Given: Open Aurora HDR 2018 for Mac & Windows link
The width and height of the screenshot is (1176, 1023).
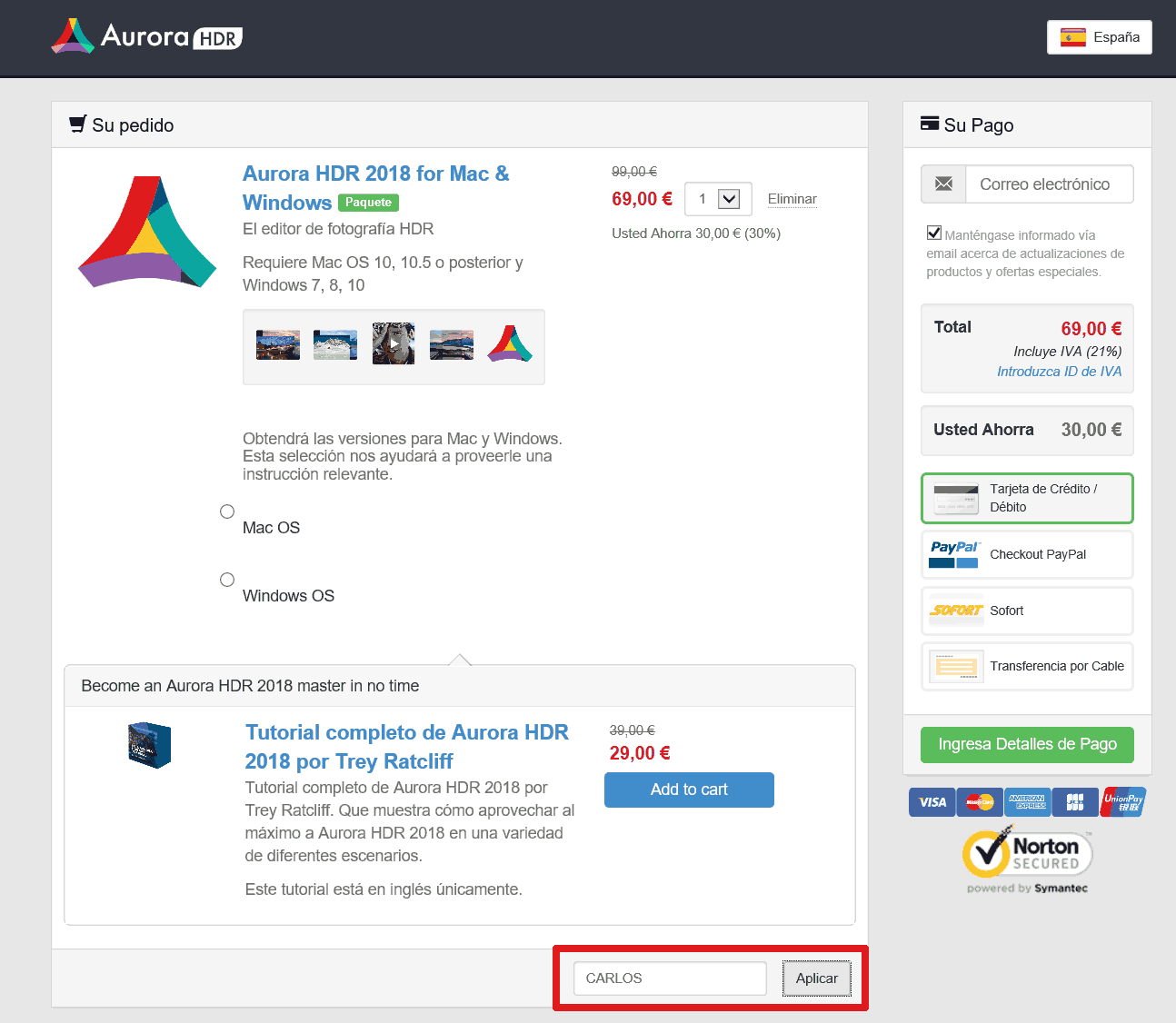Looking at the screenshot, I should point(375,188).
